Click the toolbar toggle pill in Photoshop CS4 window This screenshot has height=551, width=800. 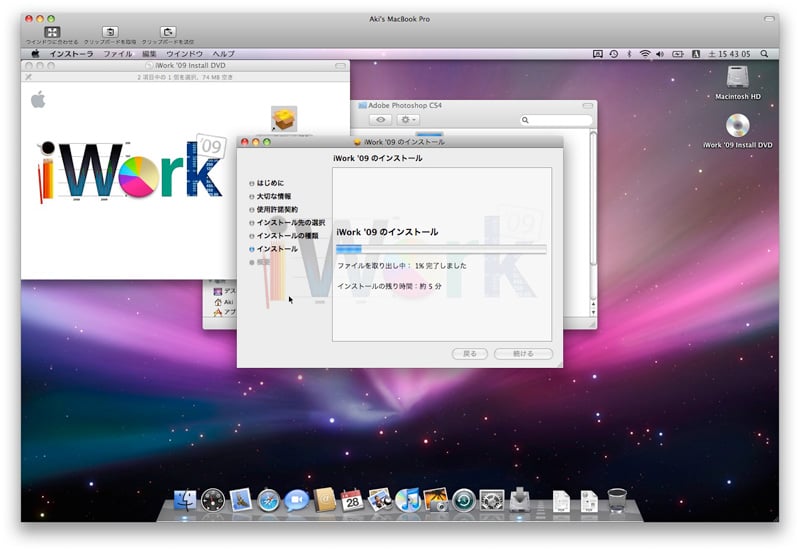click(587, 106)
